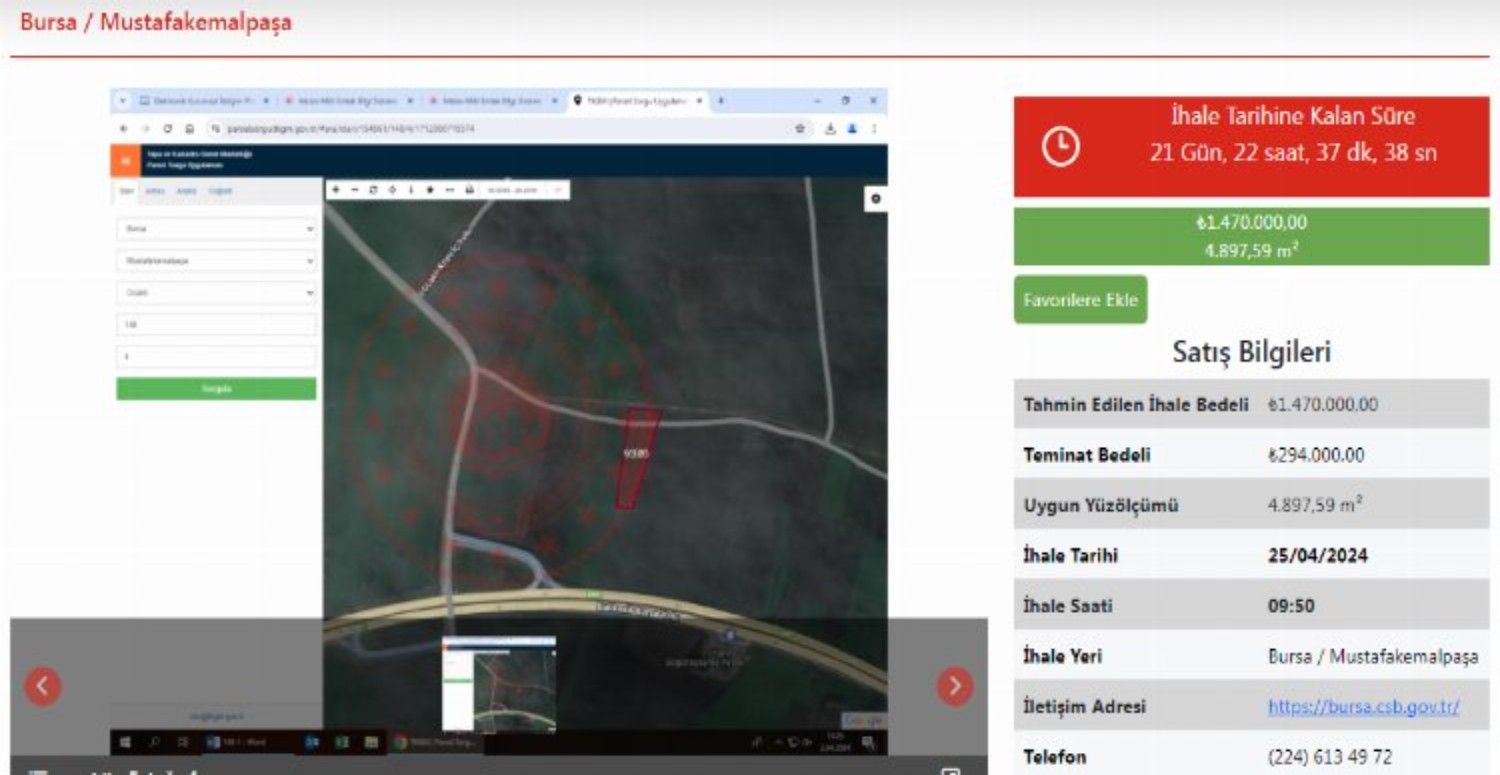Switch to the TKGM Parsel Sorgu browser tab

coord(636,101)
